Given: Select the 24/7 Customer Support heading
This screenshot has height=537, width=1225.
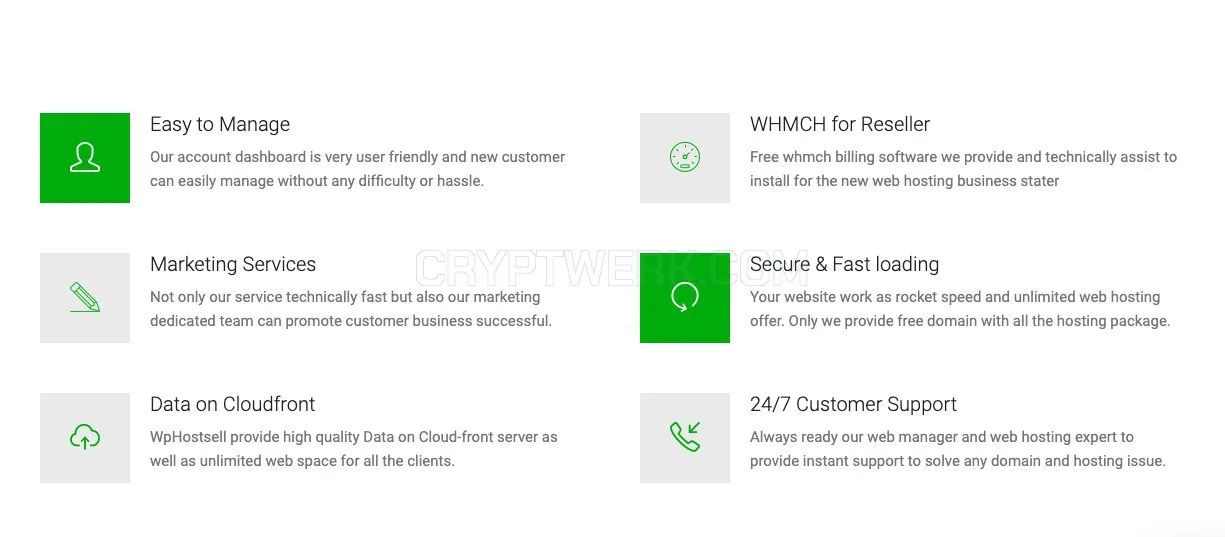Looking at the screenshot, I should (853, 404).
